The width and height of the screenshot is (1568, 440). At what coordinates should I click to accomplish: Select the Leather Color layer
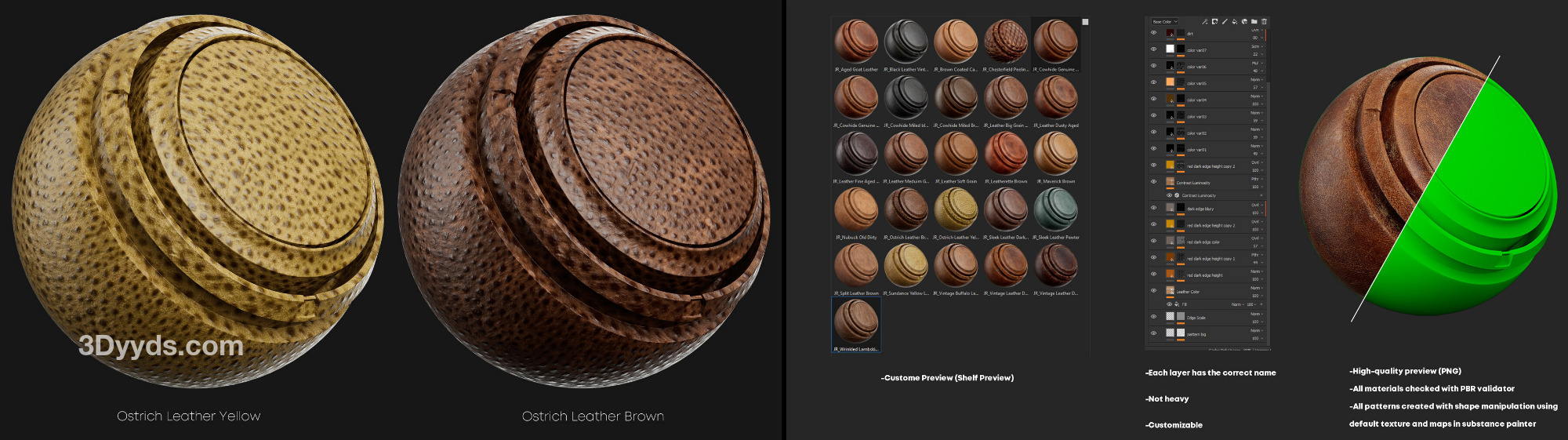click(x=1188, y=292)
